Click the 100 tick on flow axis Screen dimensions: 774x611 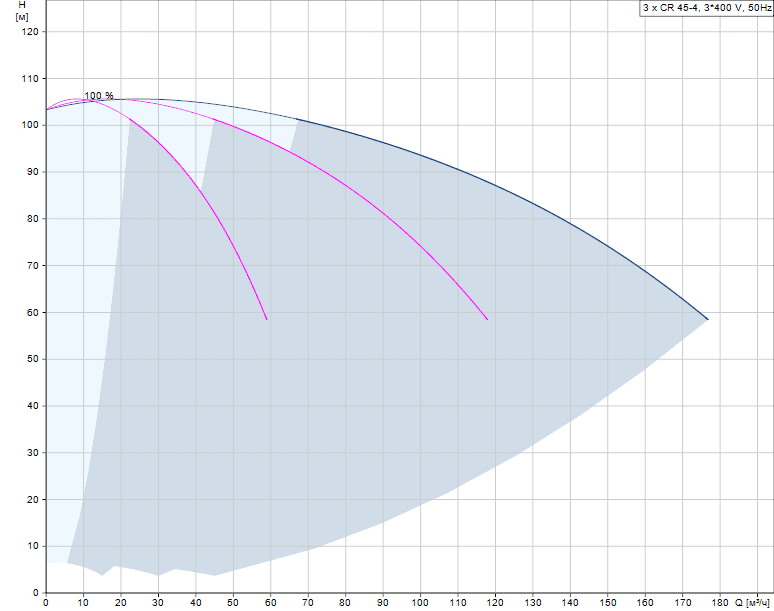420,603
